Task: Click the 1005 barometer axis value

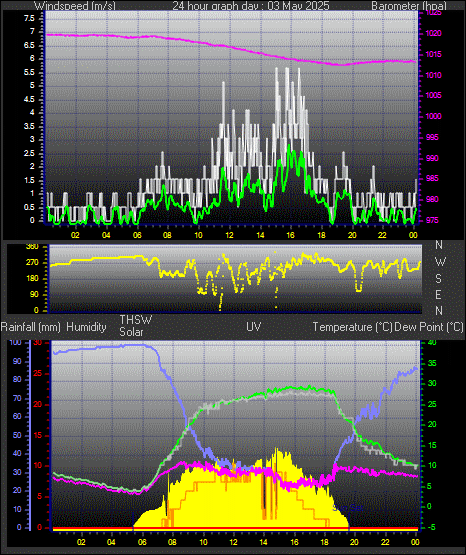Action: click(433, 95)
